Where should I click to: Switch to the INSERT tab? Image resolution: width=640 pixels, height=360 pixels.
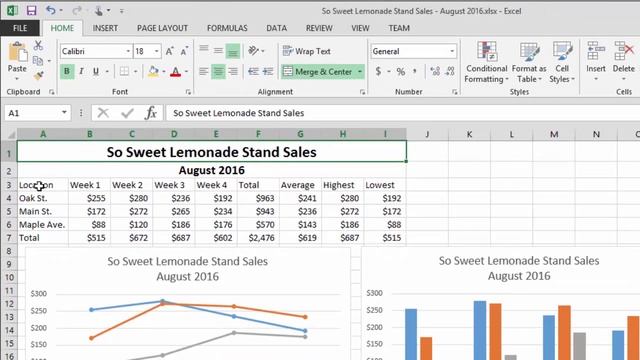coord(105,28)
